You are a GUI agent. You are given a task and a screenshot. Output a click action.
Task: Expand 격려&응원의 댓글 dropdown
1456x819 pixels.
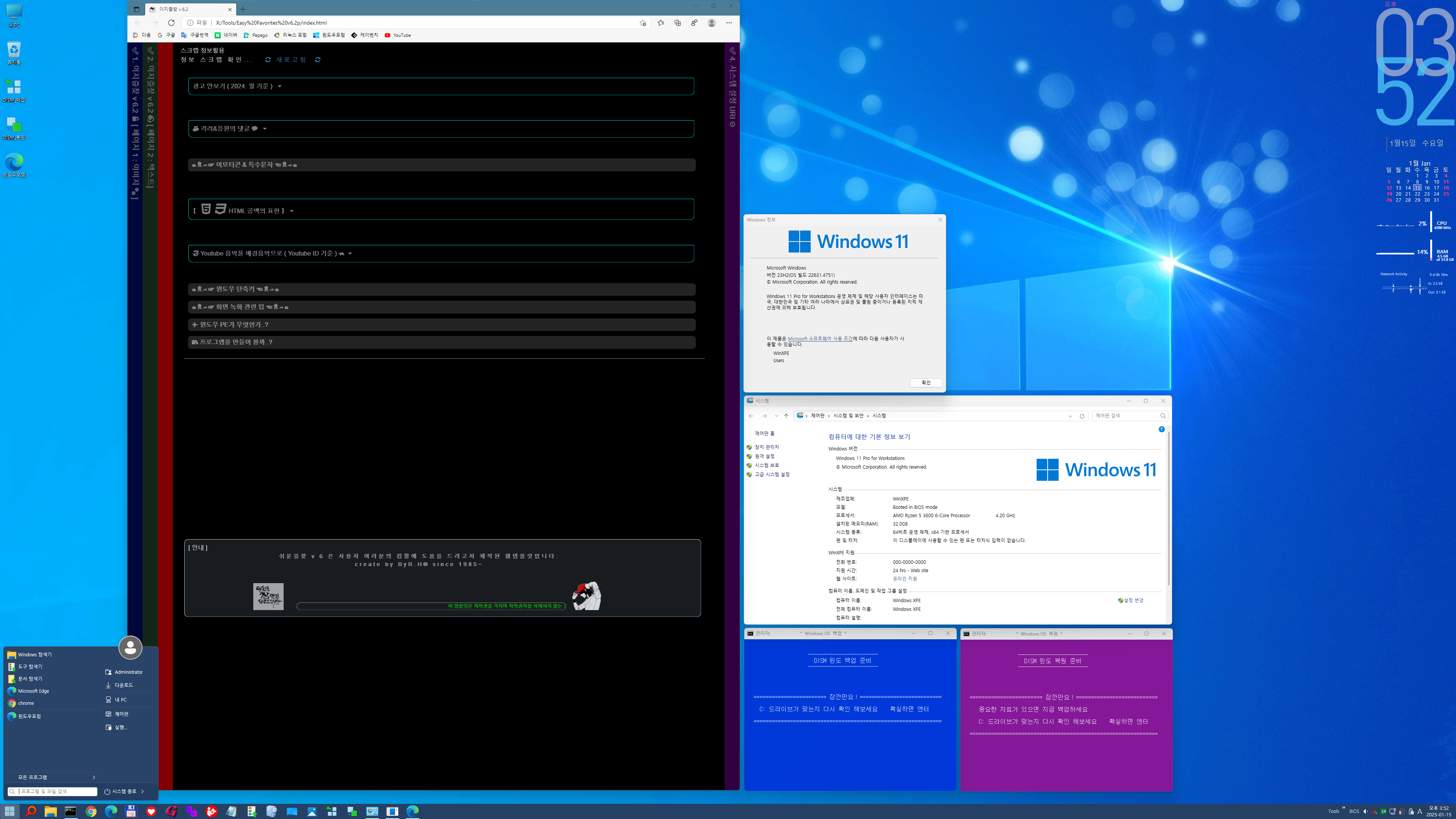click(x=441, y=128)
